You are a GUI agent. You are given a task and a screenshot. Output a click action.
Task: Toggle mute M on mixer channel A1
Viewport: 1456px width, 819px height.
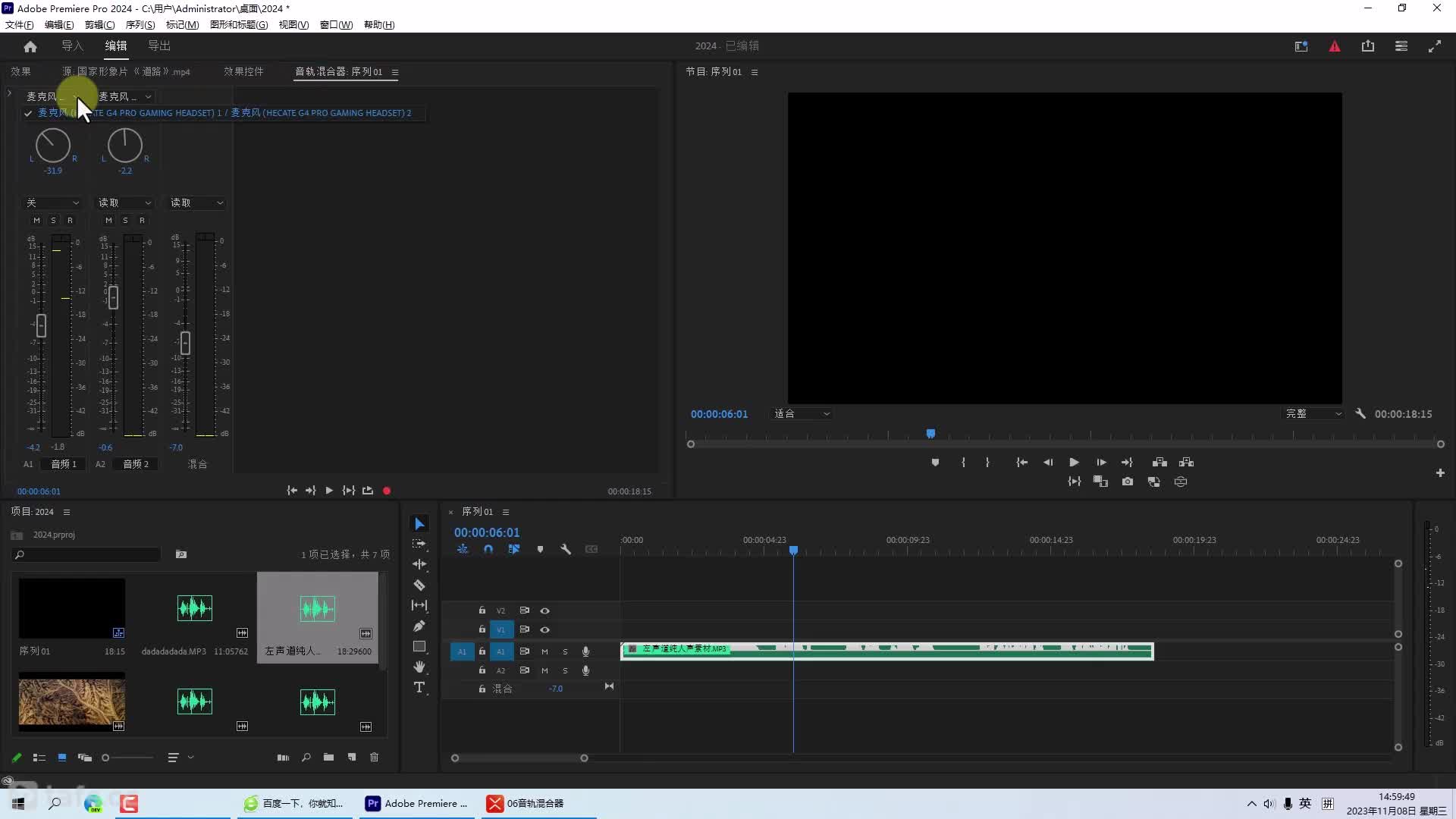[x=36, y=221]
